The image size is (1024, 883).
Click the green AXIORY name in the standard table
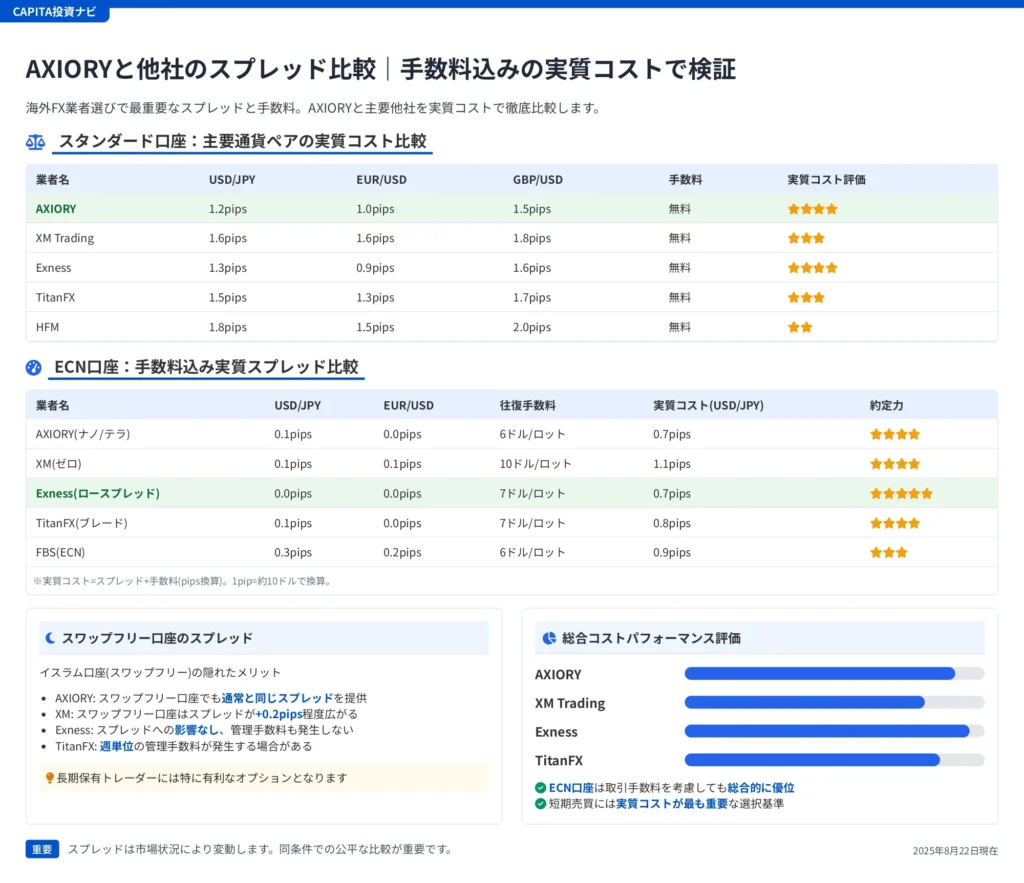56,209
